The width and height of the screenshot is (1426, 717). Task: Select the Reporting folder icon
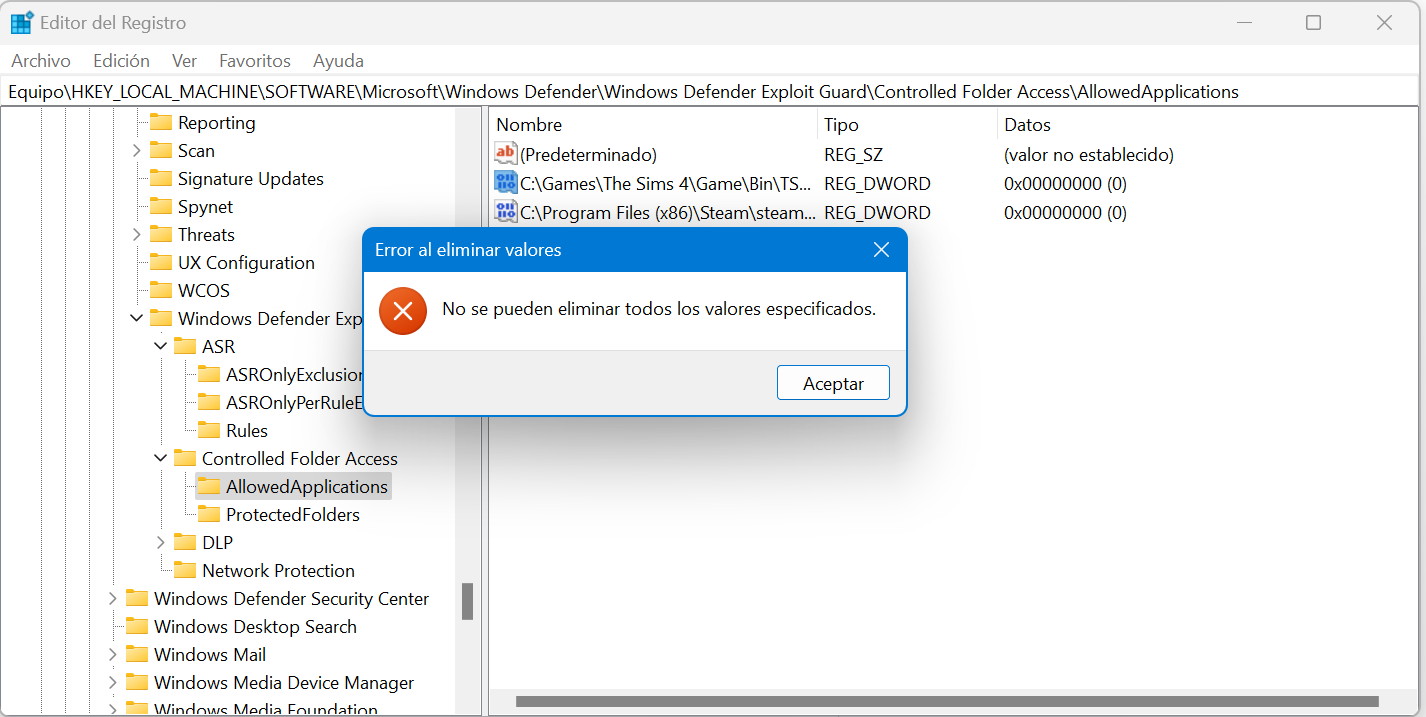tap(161, 123)
